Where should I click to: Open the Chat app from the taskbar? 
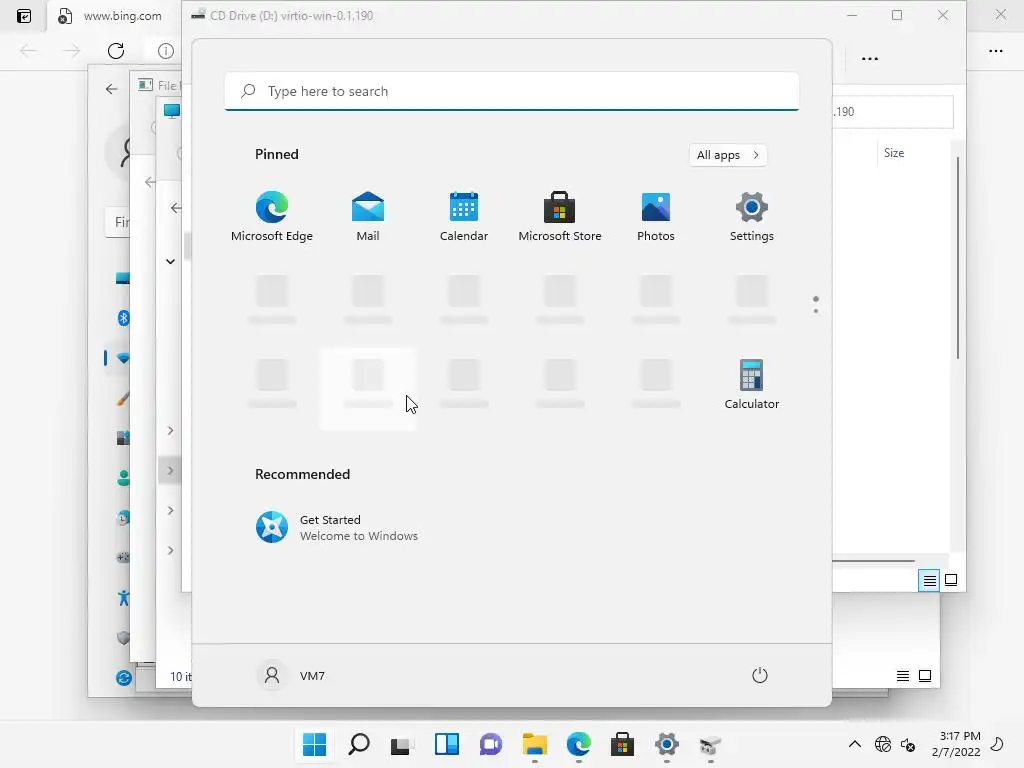coord(490,744)
